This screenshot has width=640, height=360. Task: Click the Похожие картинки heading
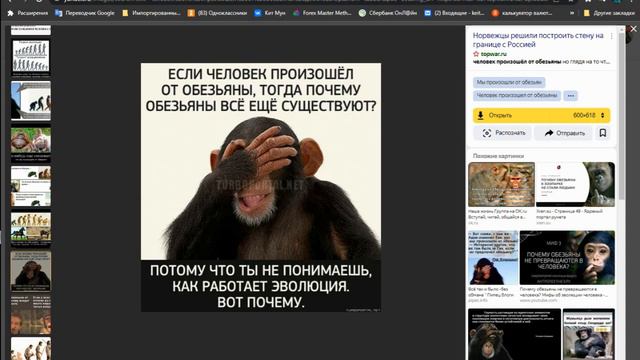pyautogui.click(x=498, y=156)
